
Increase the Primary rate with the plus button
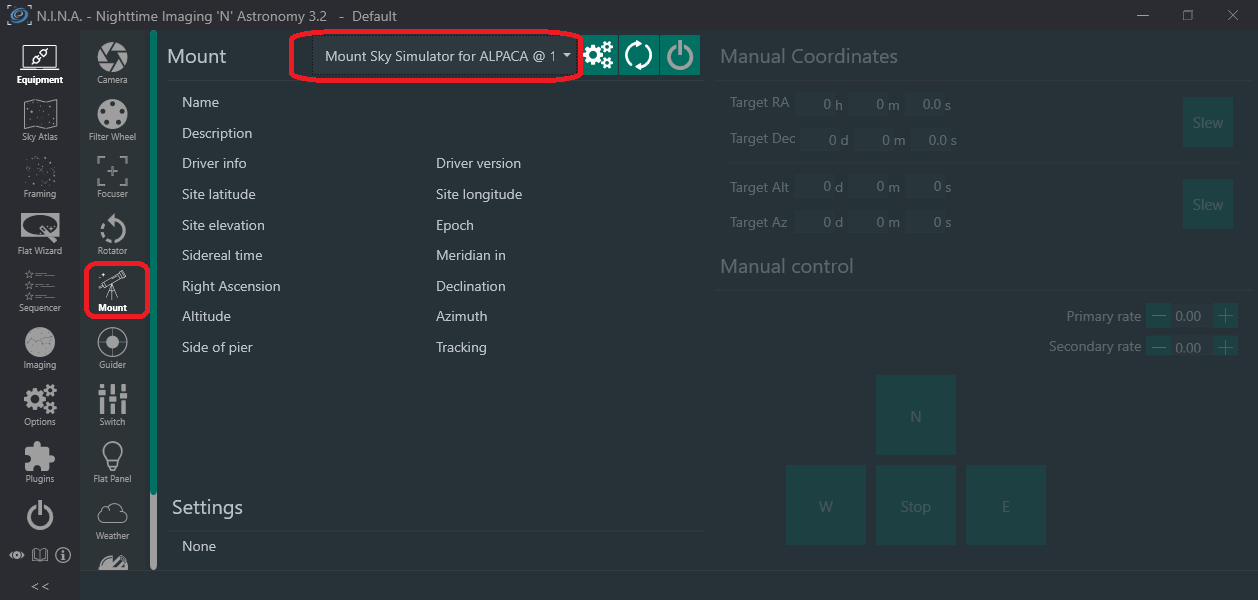pos(1225,316)
